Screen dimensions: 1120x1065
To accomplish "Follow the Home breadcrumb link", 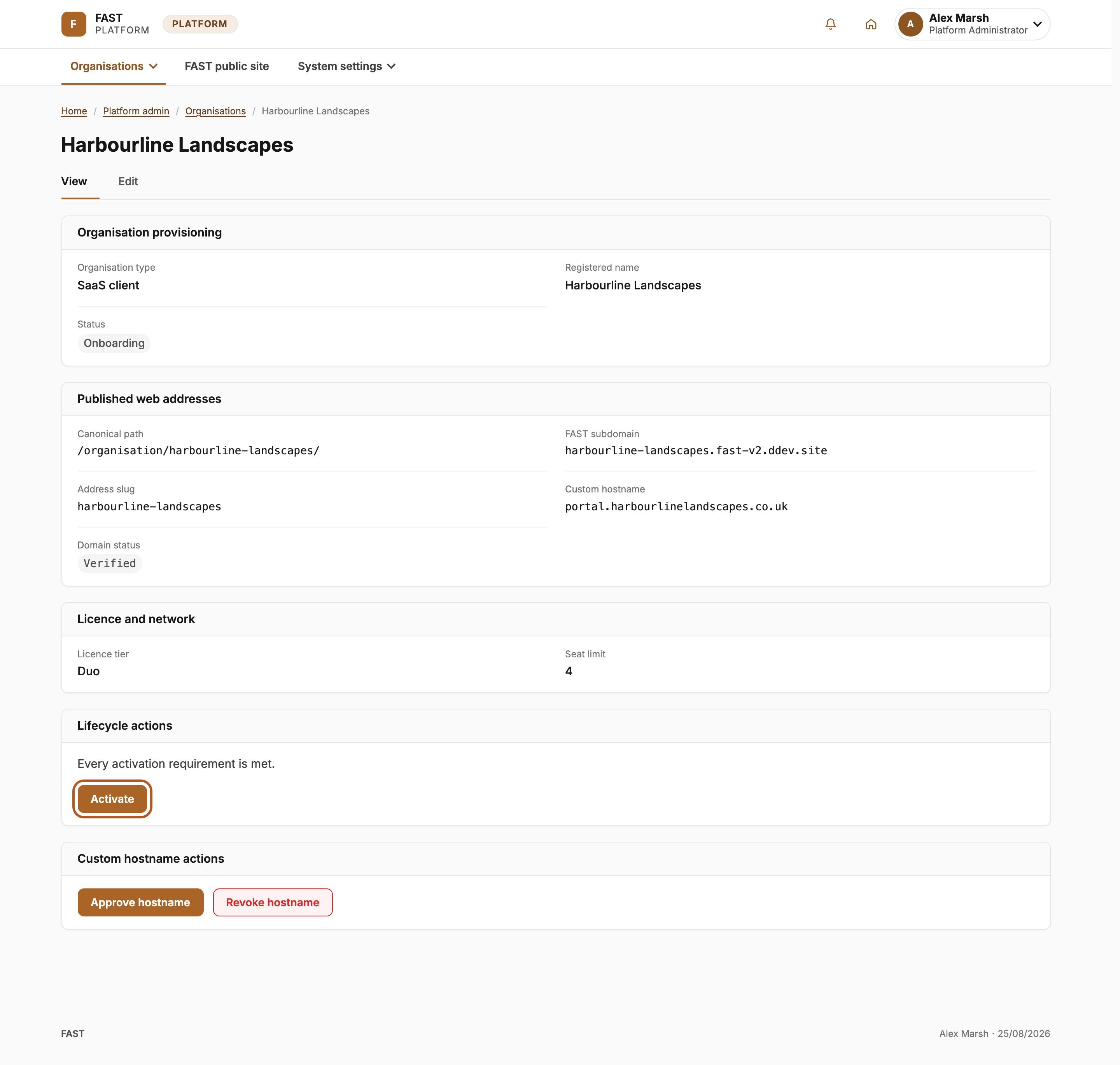I will tap(74, 111).
